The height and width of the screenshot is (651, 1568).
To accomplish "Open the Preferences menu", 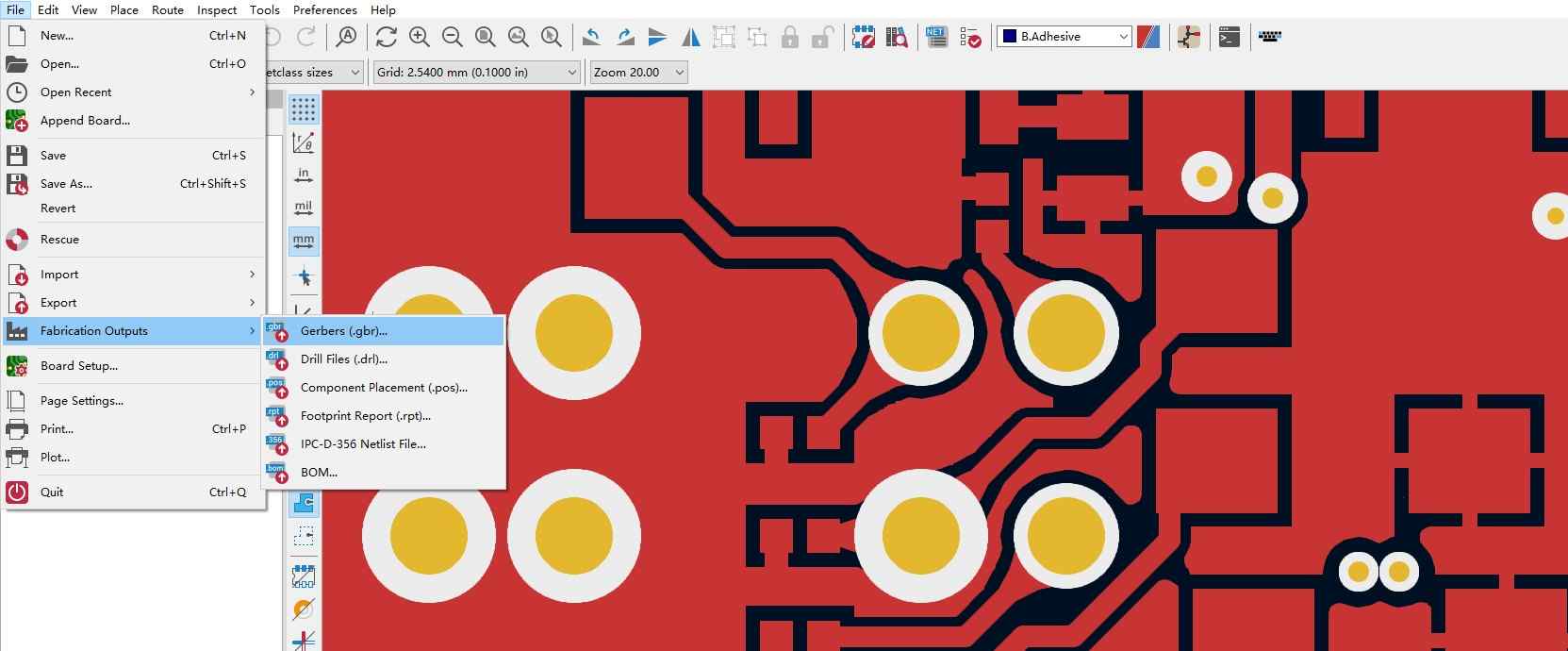I will [325, 9].
